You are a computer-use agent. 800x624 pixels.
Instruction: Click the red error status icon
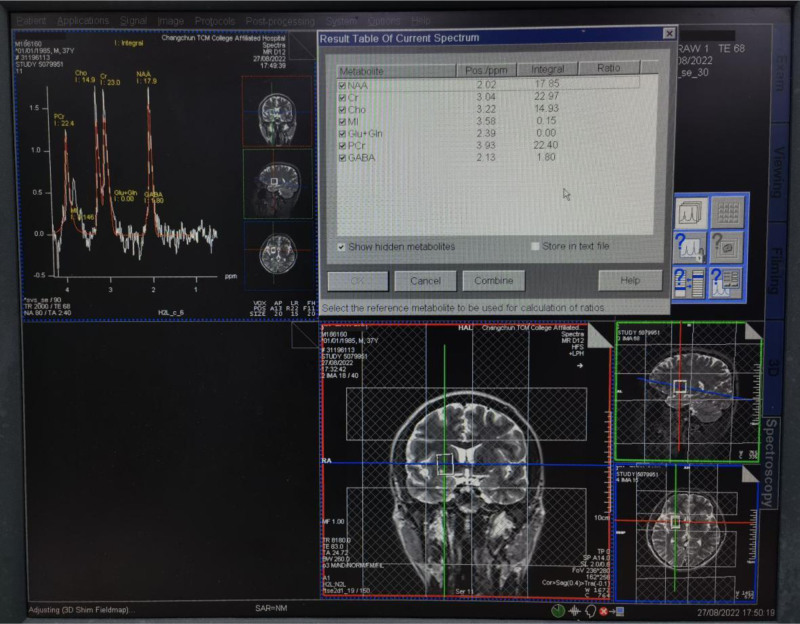pyautogui.click(x=604, y=611)
